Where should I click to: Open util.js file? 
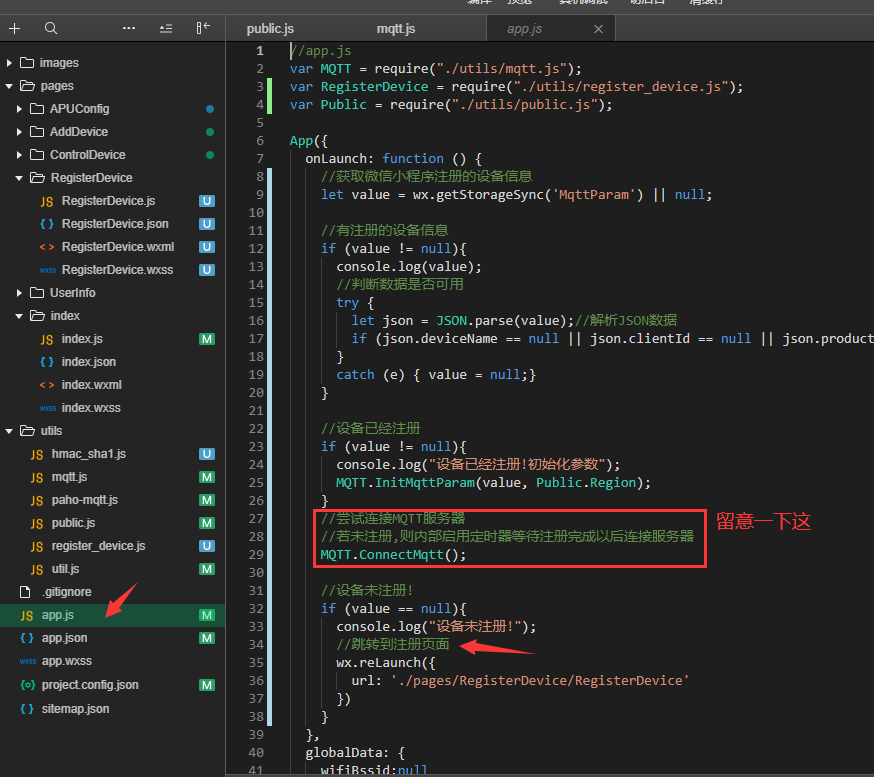pyautogui.click(x=65, y=569)
